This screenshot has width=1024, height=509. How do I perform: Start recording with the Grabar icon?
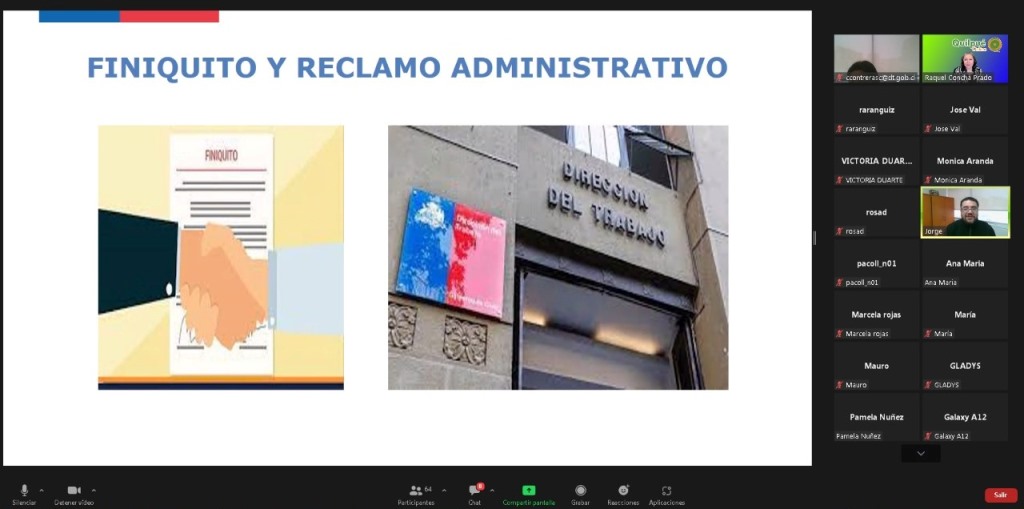point(580,491)
